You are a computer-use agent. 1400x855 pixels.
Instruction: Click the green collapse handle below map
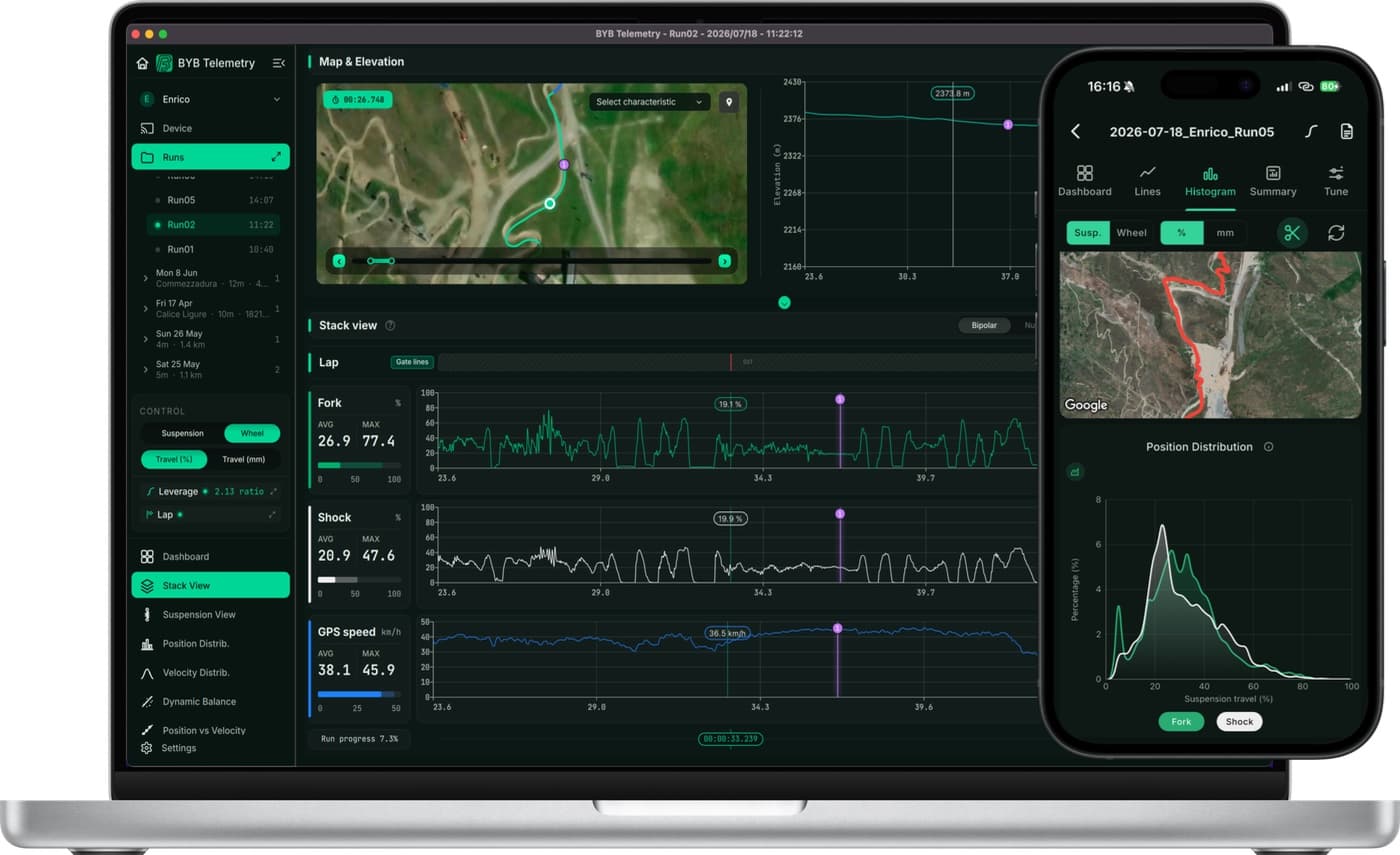tap(784, 302)
